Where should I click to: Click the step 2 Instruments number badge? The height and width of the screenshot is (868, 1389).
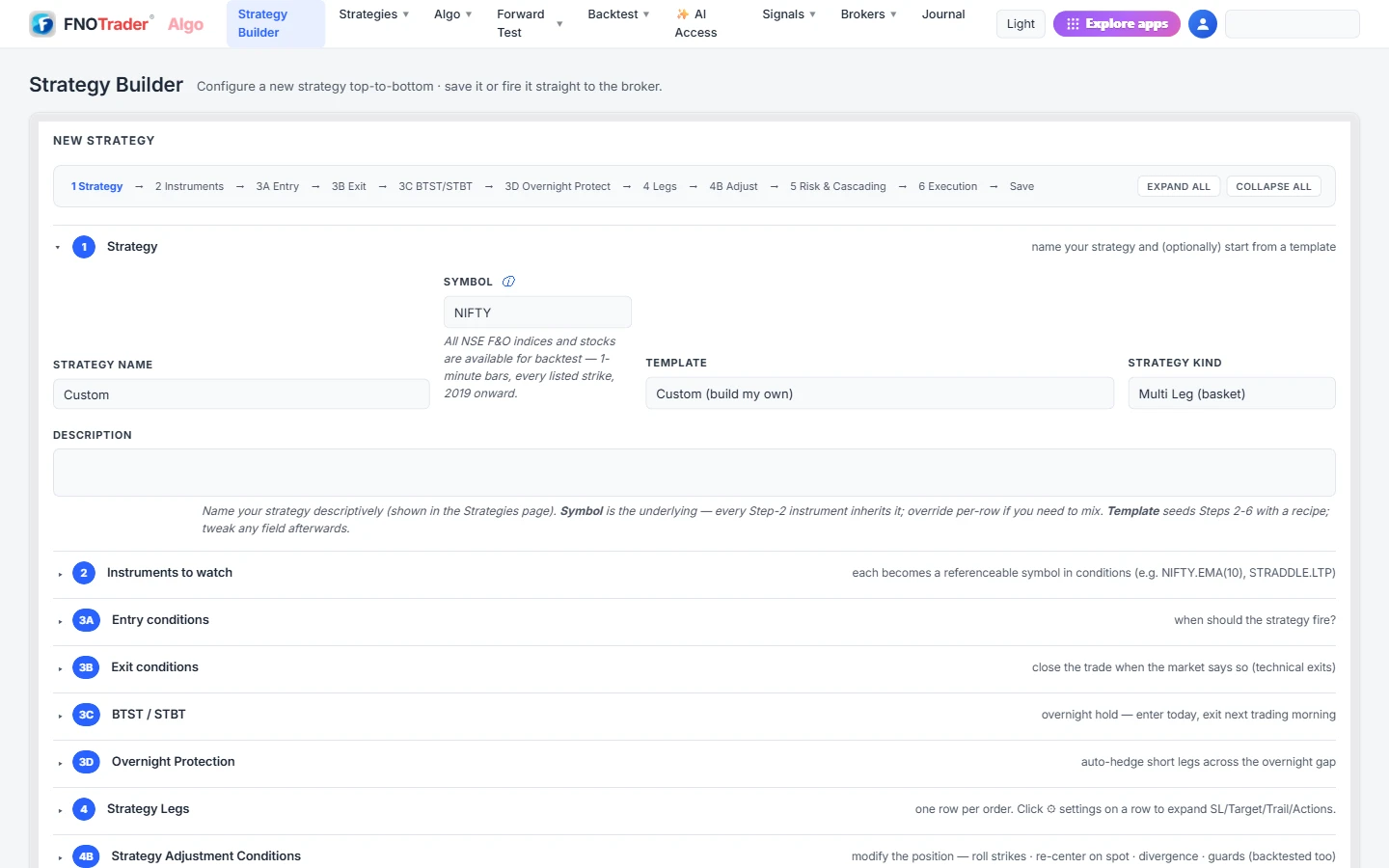[x=84, y=573]
